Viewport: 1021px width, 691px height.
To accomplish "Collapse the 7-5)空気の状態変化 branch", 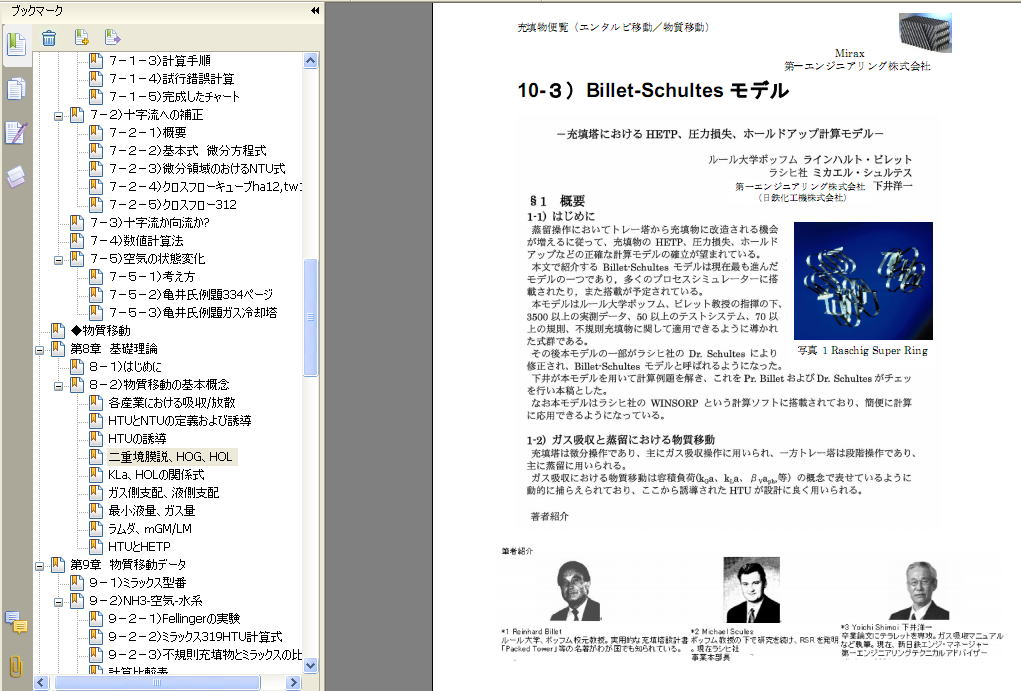I will (x=59, y=261).
